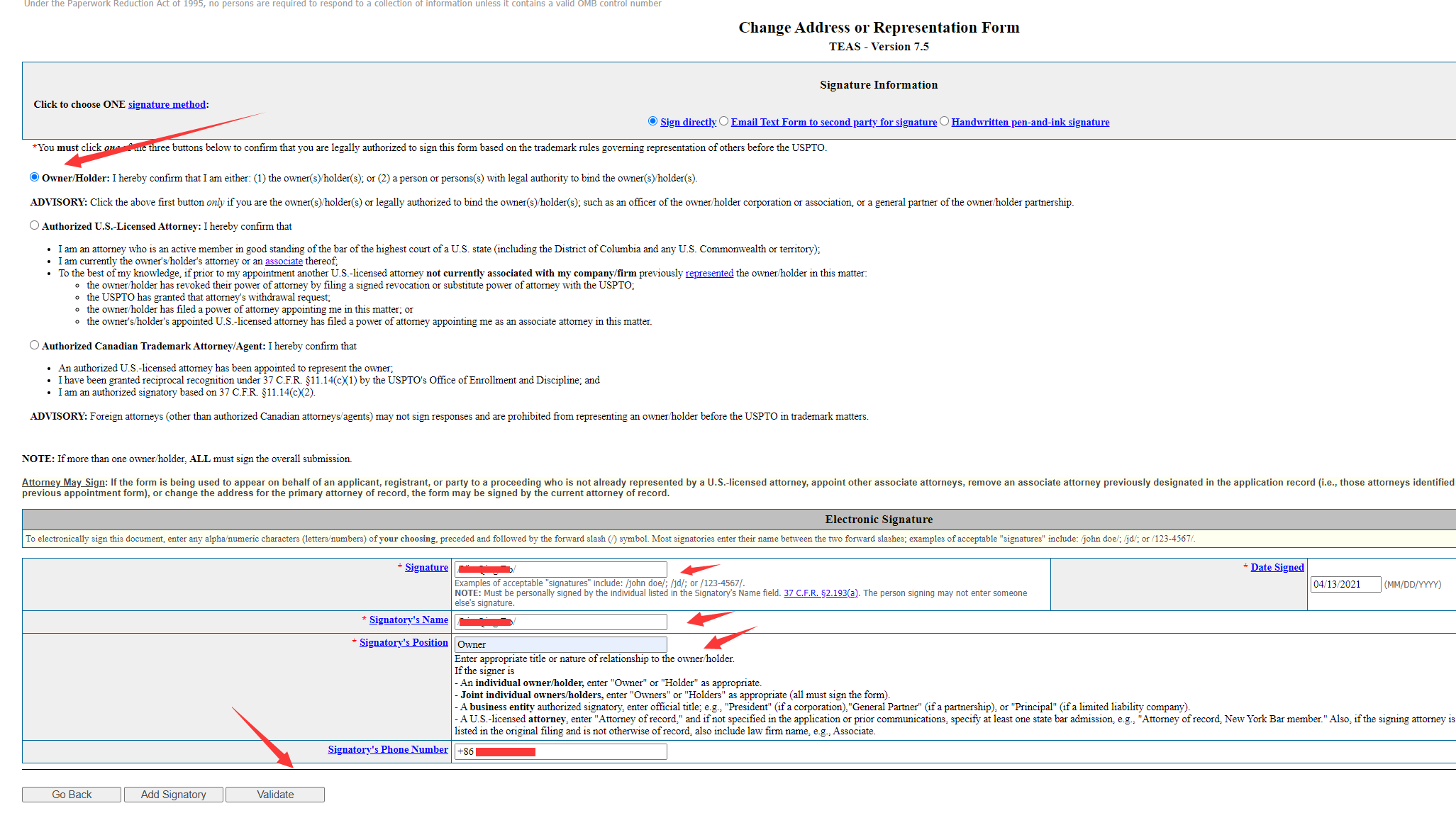The width and height of the screenshot is (1456, 835).
Task: Open the Date Signed help link
Action: pyautogui.click(x=1277, y=567)
